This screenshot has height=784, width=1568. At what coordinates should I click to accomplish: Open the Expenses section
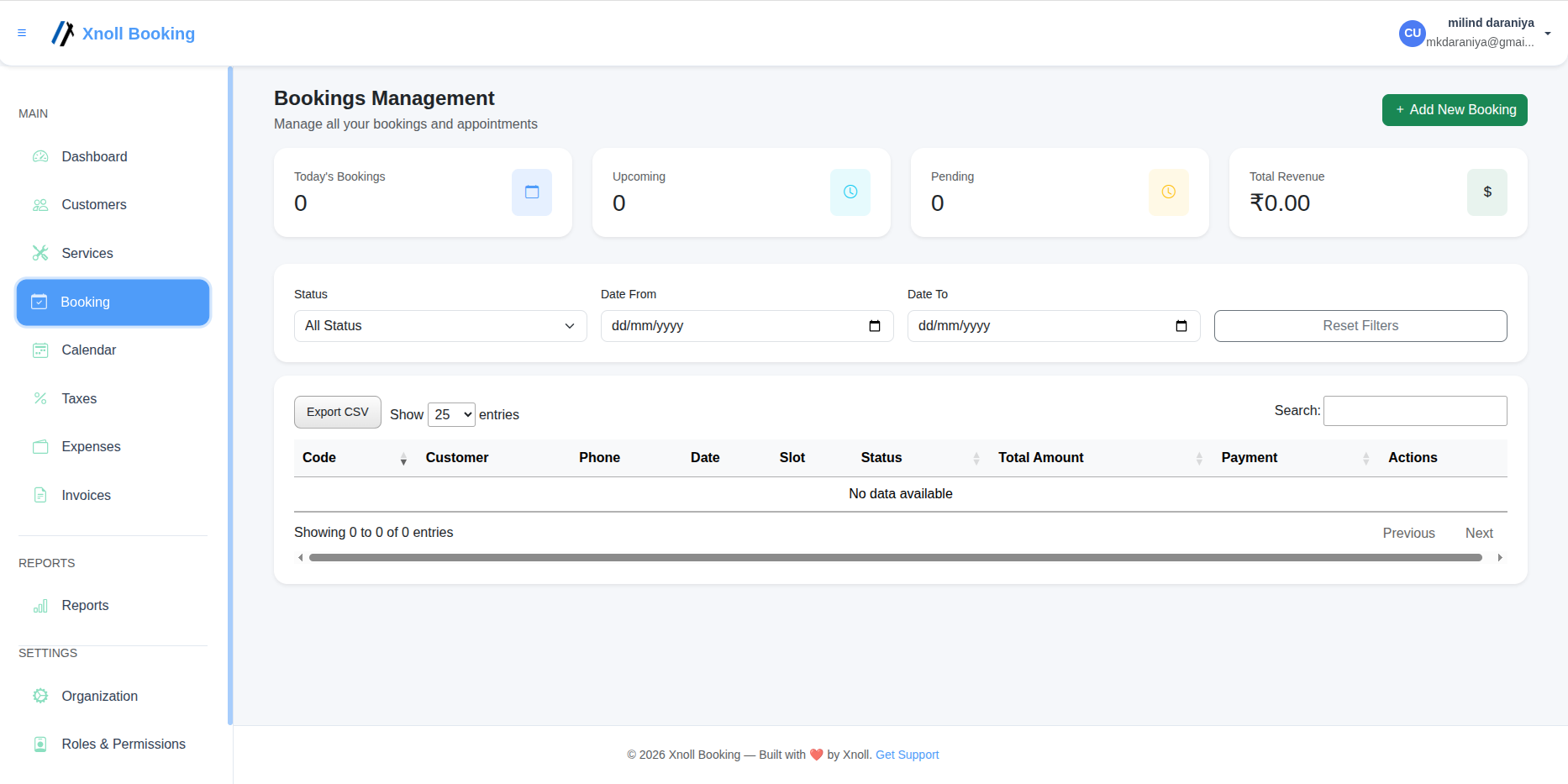tap(90, 446)
